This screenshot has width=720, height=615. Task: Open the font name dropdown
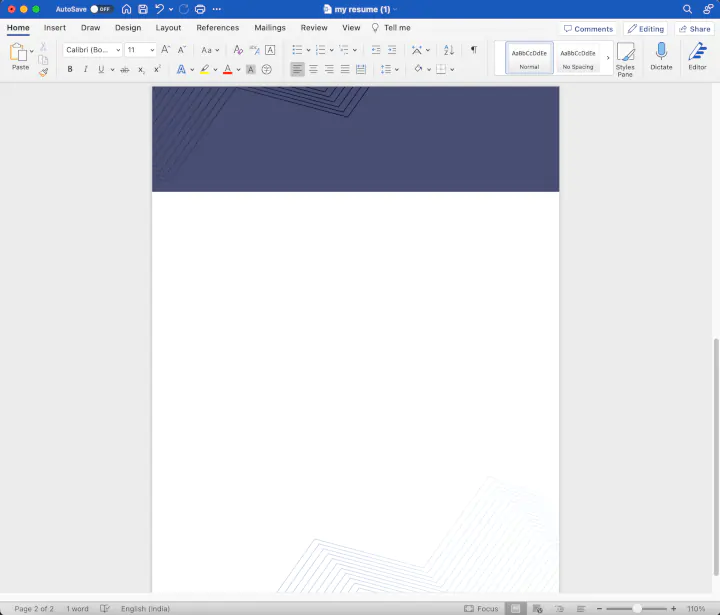coord(118,50)
